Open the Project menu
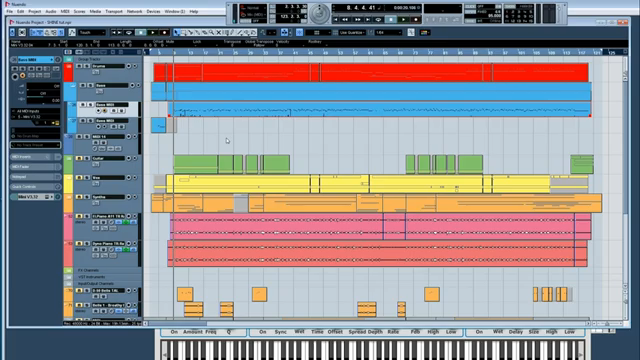Image resolution: width=640 pixels, height=360 pixels. coord(35,12)
